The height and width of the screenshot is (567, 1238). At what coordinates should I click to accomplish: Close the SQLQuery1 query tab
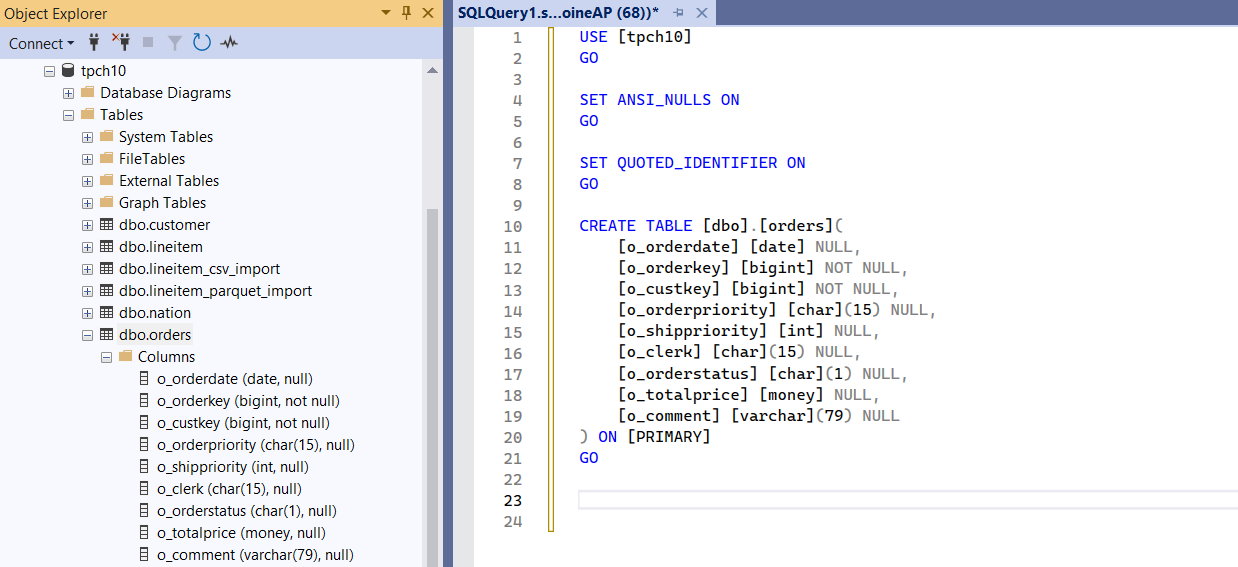(x=701, y=13)
